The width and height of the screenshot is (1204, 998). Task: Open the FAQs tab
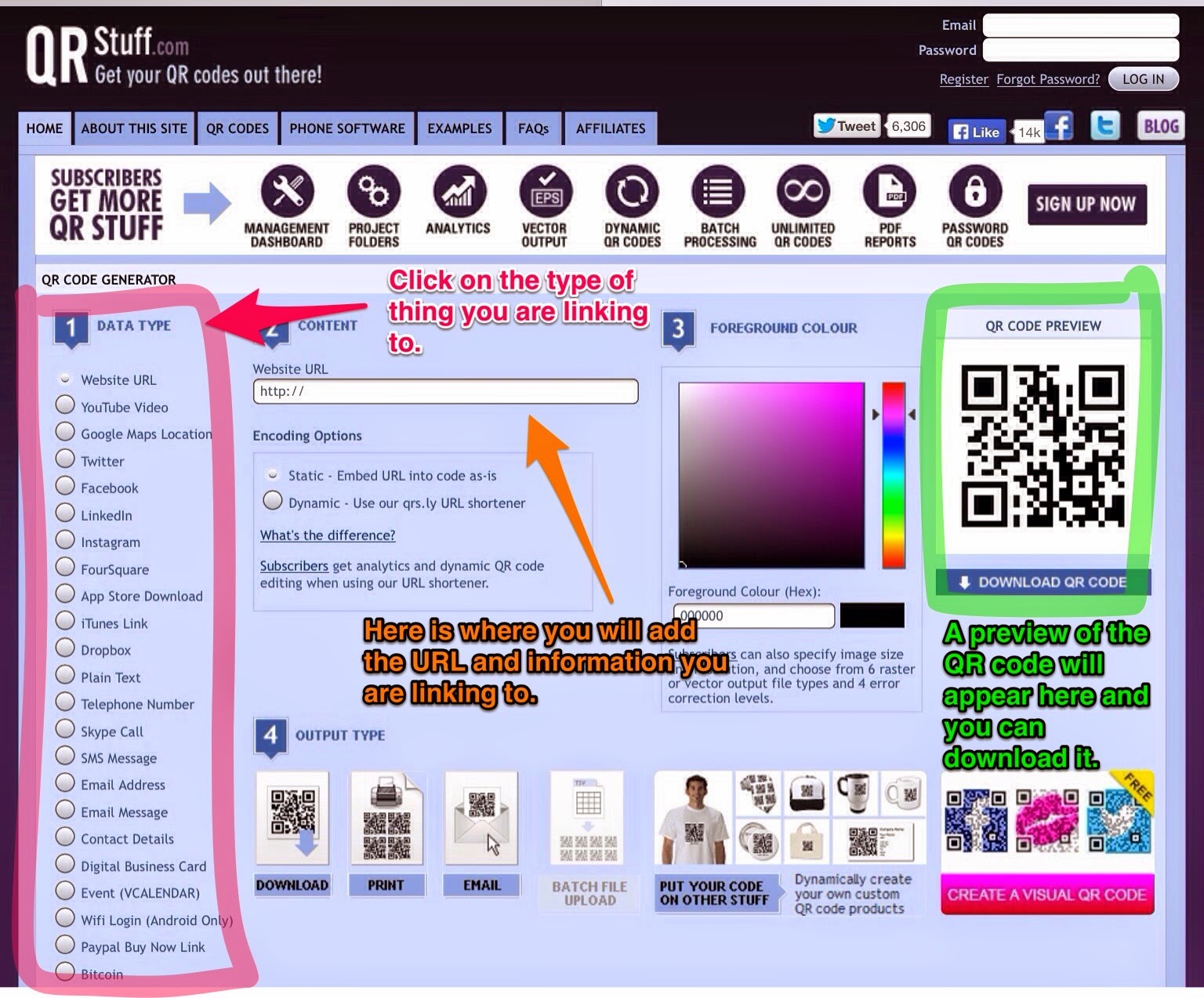(533, 129)
